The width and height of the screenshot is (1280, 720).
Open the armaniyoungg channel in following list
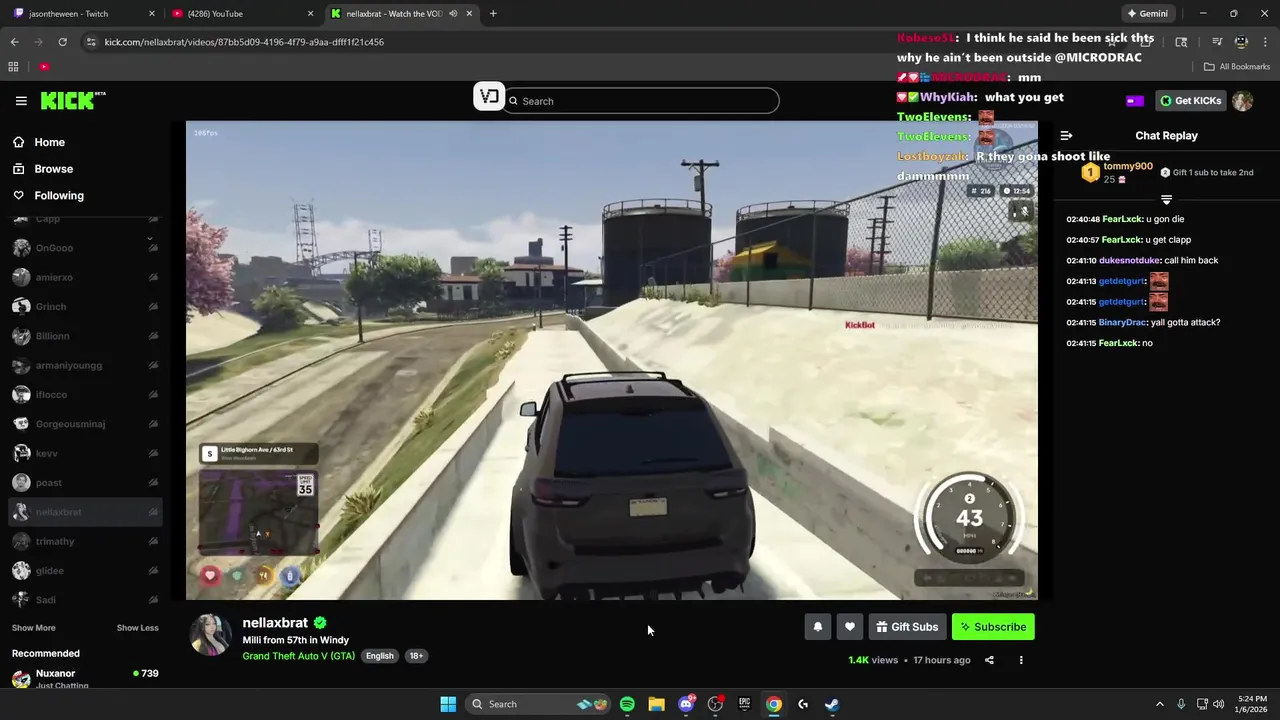coord(85,365)
